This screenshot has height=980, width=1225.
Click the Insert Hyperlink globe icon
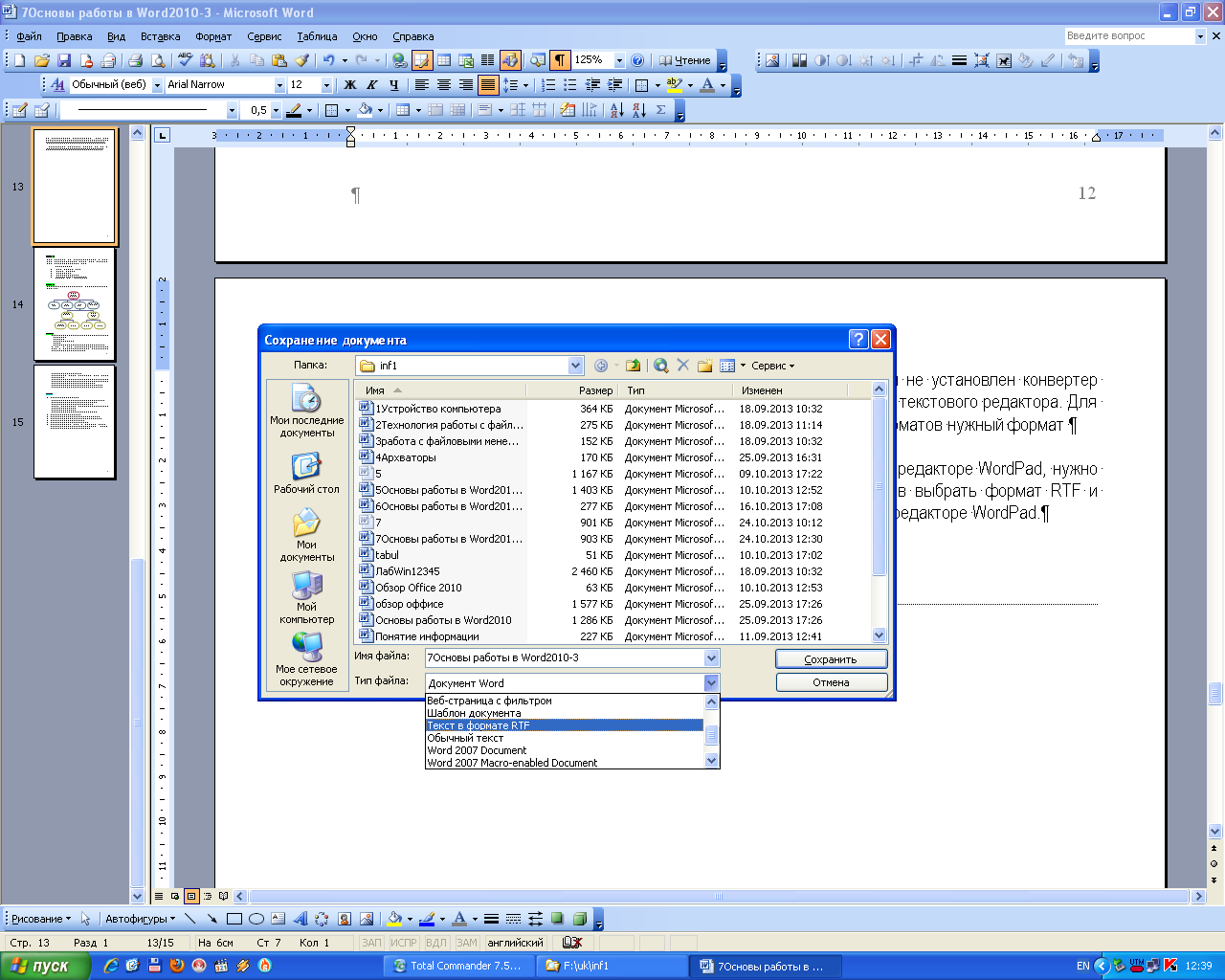tap(400, 60)
